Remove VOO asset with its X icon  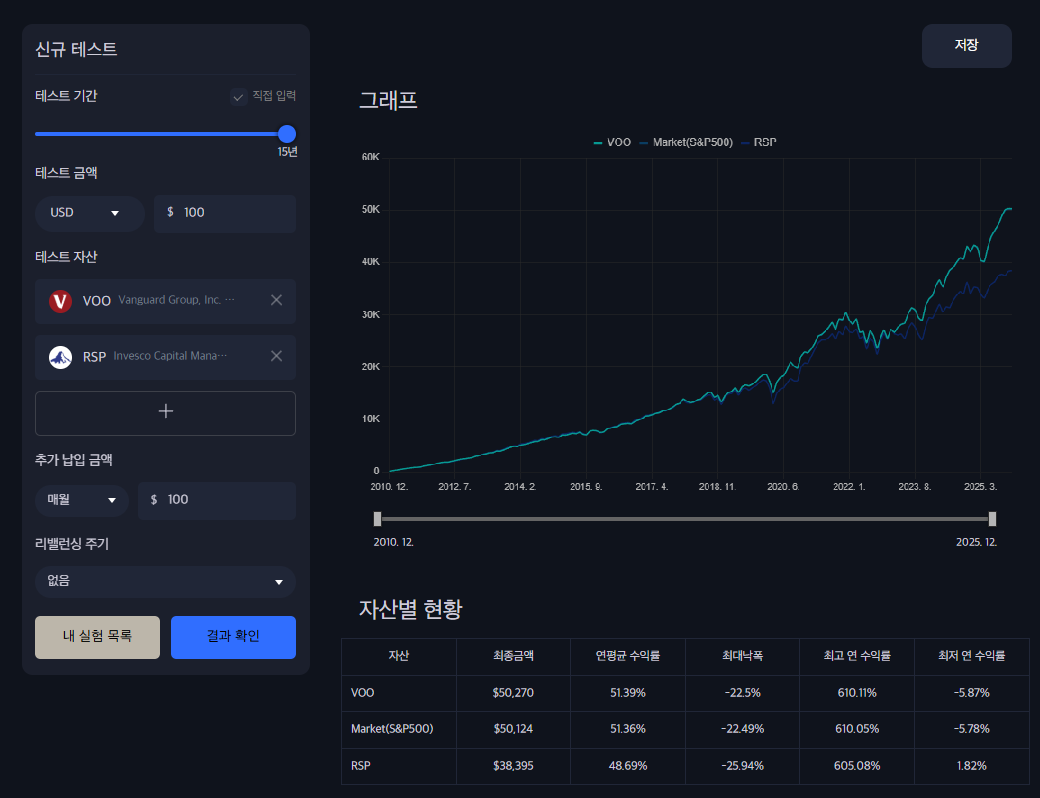coord(277,300)
